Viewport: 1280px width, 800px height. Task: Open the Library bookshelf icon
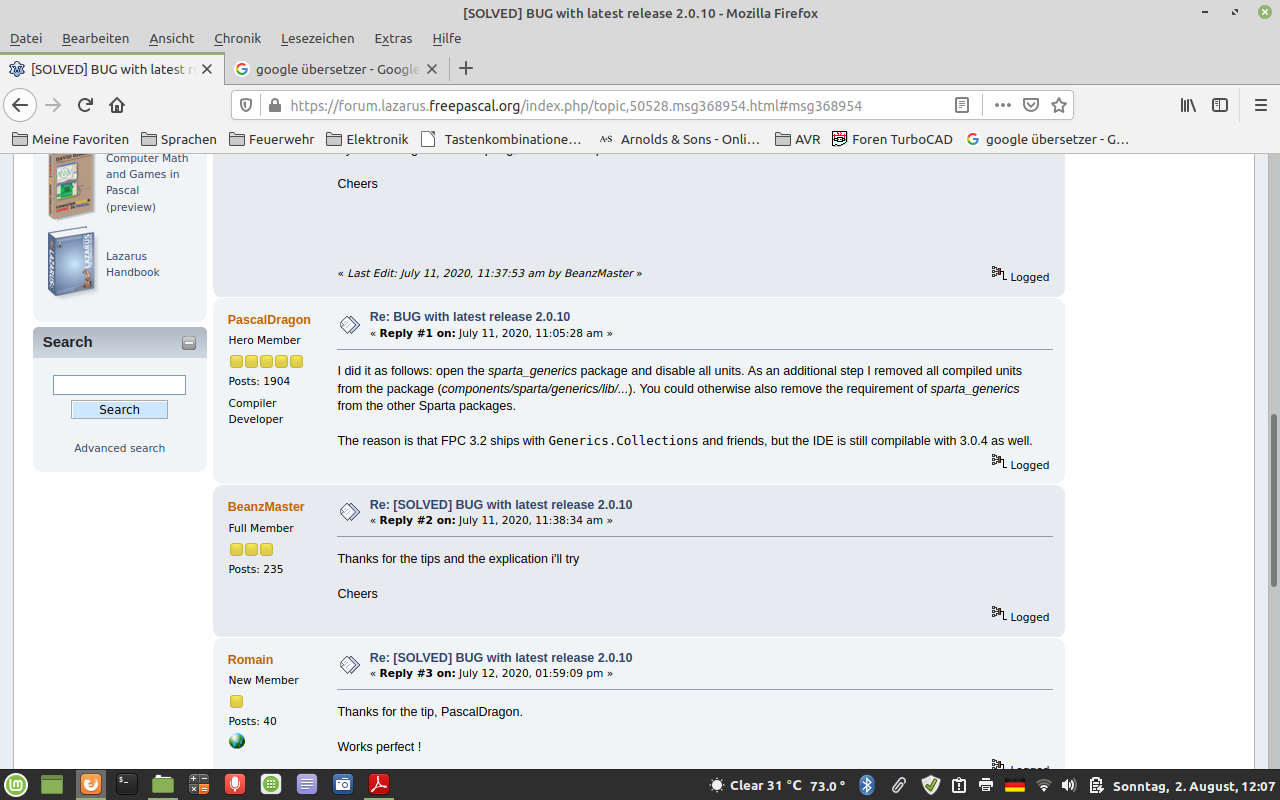pos(1188,105)
